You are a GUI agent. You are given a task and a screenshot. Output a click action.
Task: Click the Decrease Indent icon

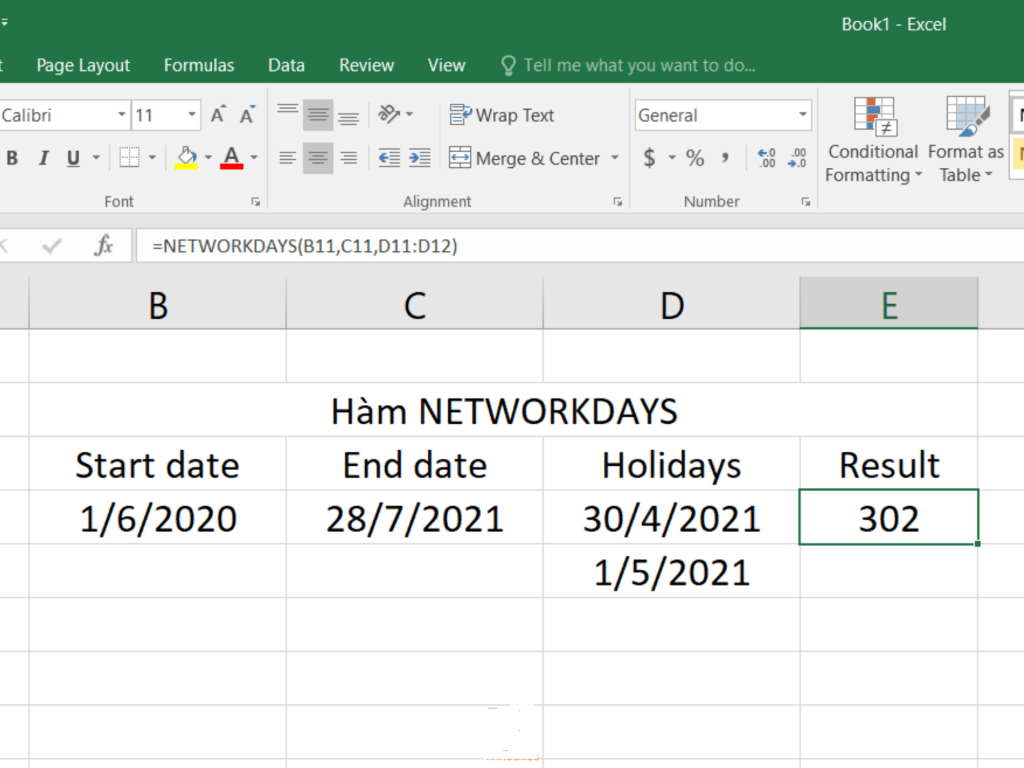click(x=389, y=158)
